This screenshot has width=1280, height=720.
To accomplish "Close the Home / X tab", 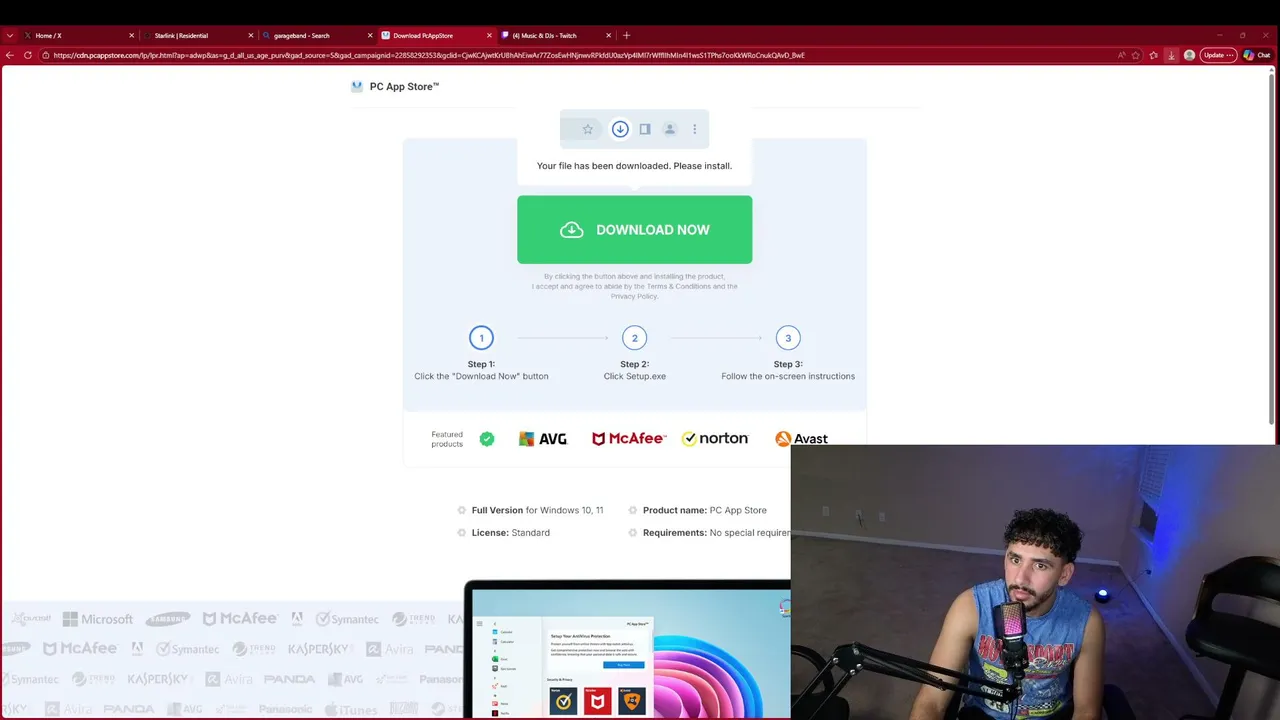I will click(131, 36).
